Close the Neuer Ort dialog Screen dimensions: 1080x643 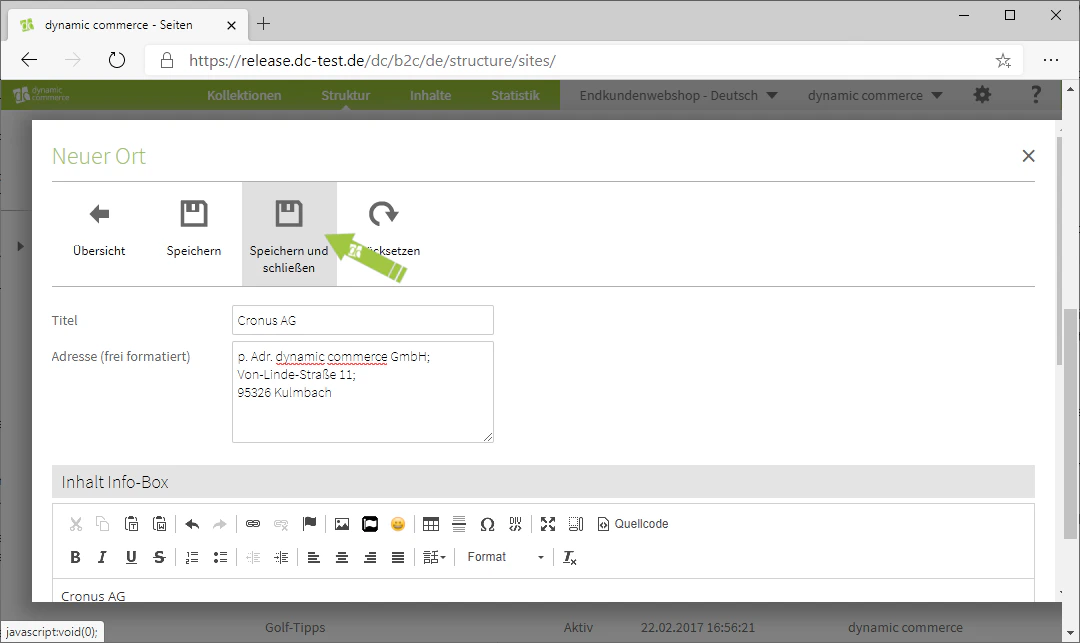tap(1028, 156)
